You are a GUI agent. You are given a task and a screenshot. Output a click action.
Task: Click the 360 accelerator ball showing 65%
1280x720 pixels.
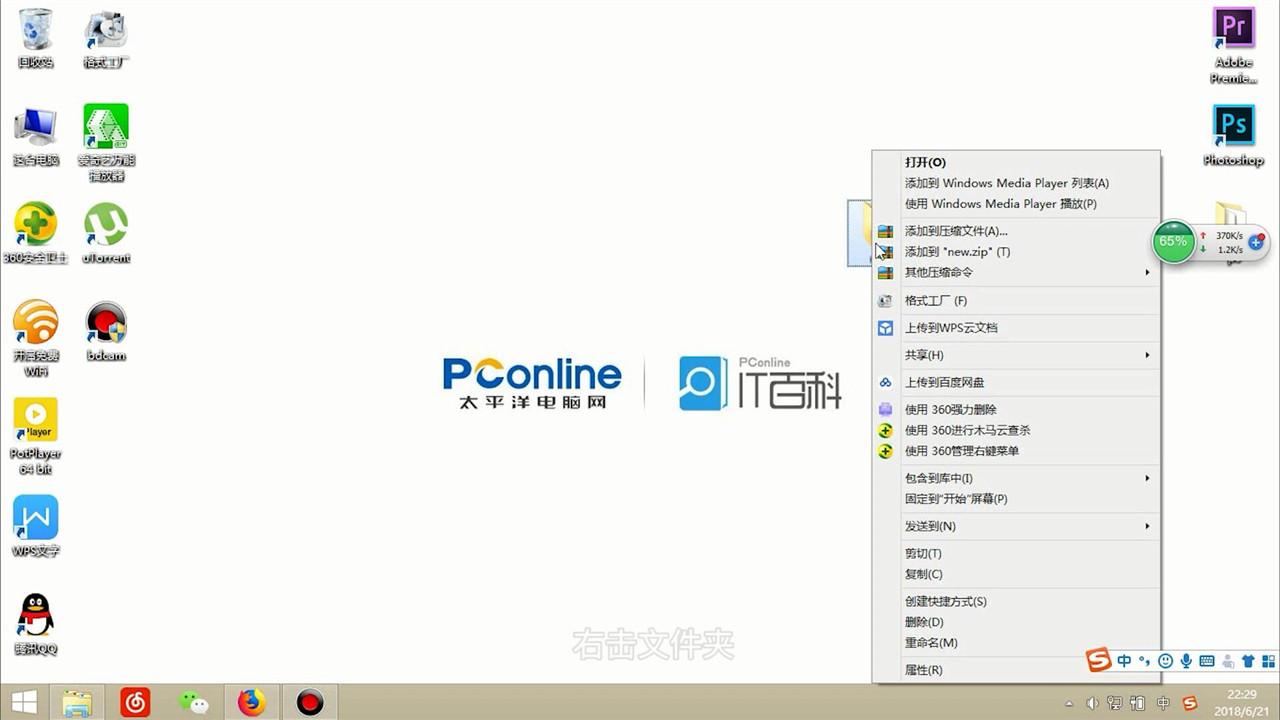point(1173,242)
